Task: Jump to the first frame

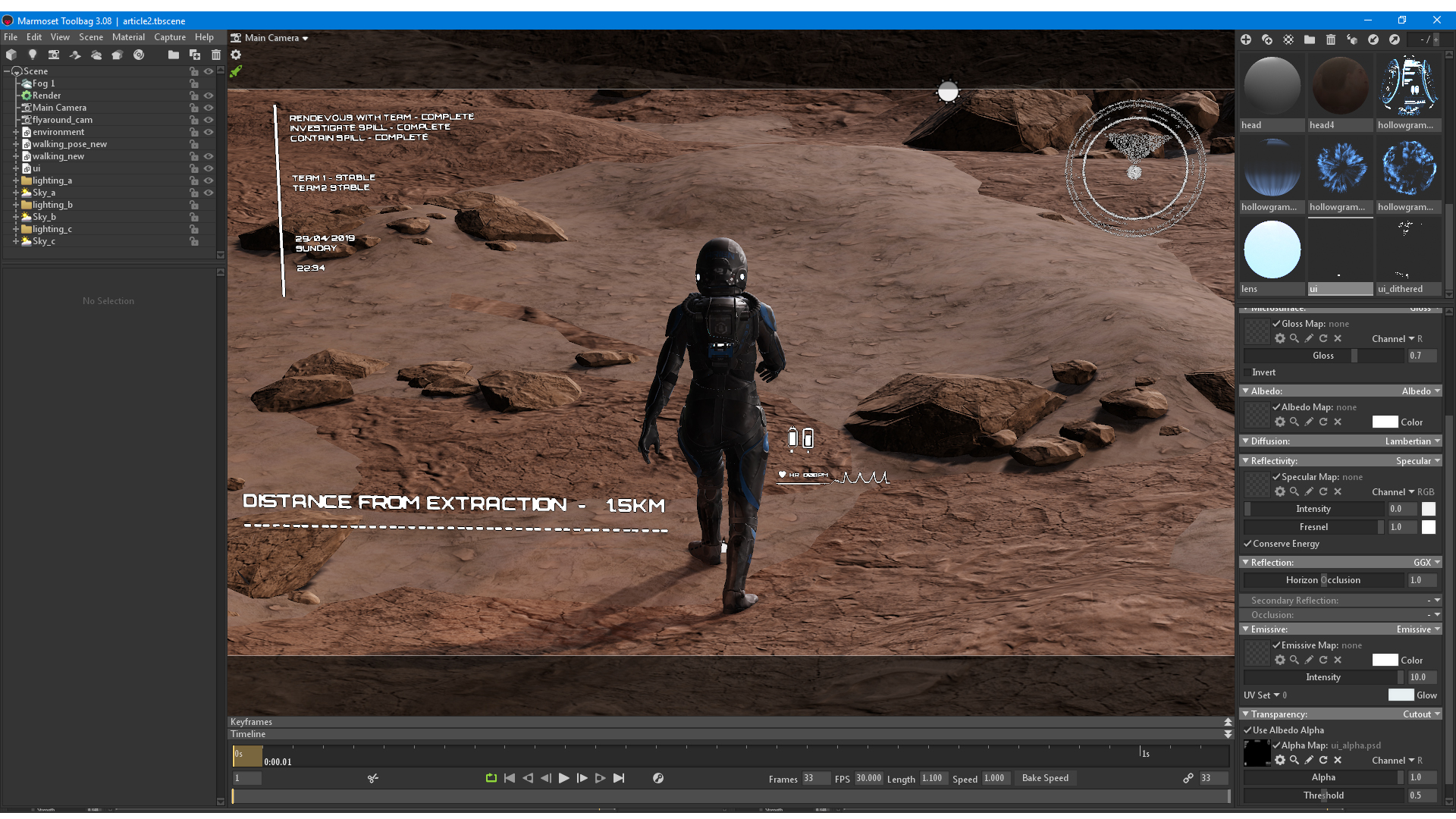Action: tap(510, 778)
